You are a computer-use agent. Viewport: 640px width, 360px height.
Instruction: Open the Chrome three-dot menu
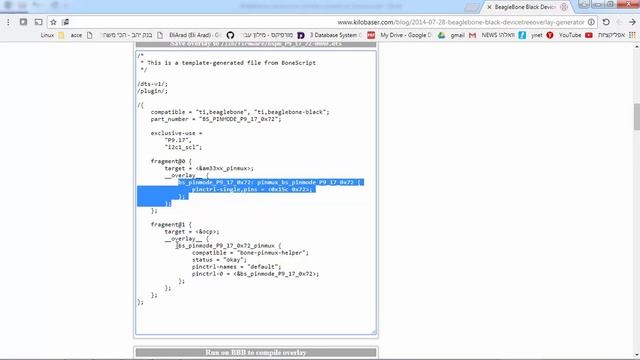(8, 22)
